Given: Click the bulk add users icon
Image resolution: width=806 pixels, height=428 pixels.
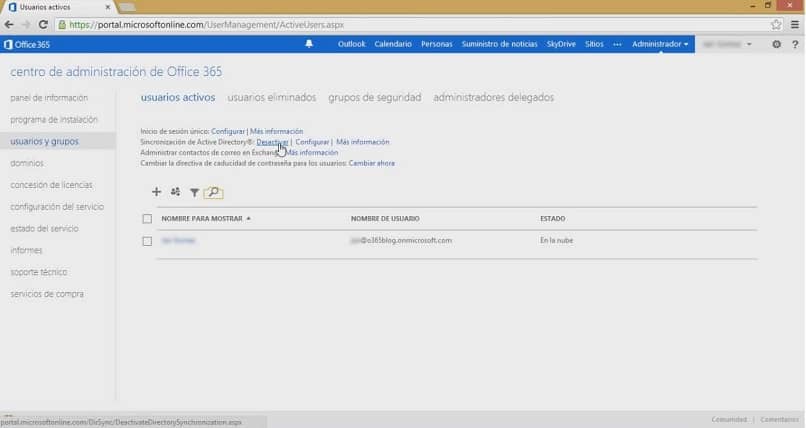Looking at the screenshot, I should (175, 192).
